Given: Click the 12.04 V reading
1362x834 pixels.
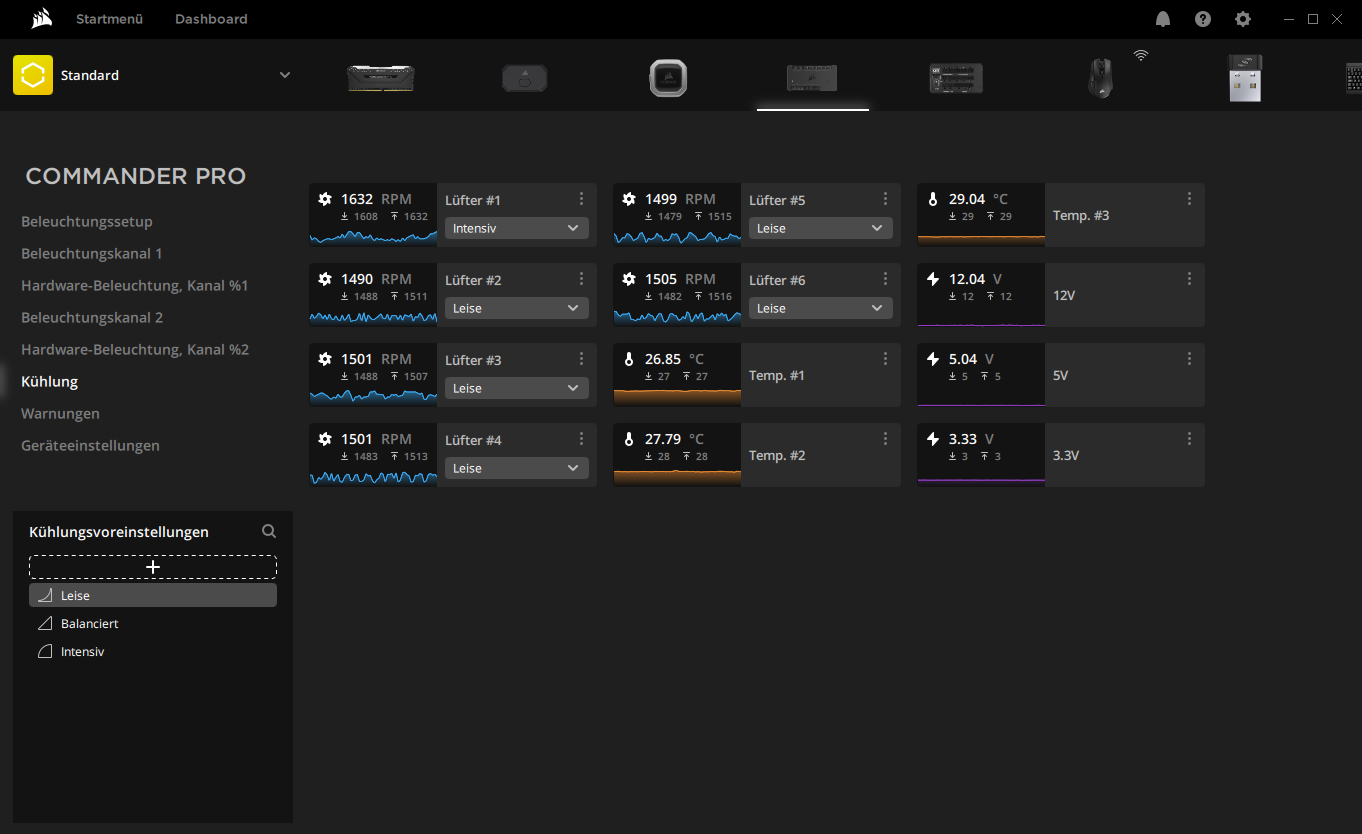Looking at the screenshot, I should (x=975, y=279).
